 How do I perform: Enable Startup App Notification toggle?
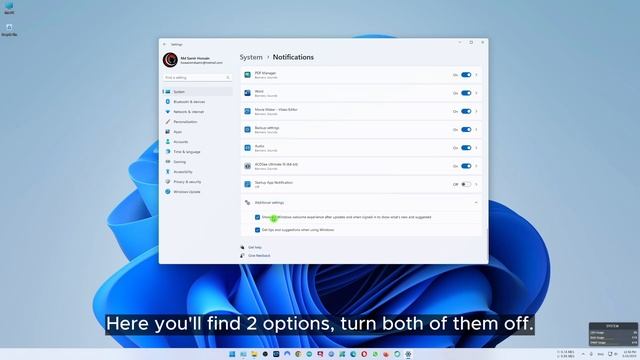click(x=466, y=184)
